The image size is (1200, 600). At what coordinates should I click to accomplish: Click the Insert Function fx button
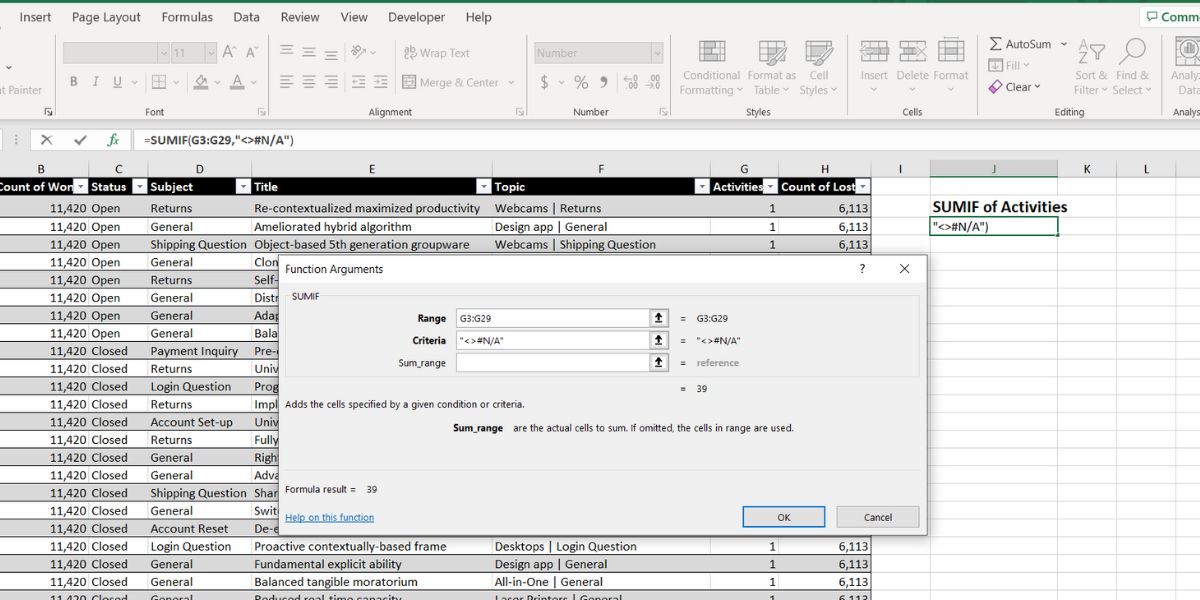[113, 140]
